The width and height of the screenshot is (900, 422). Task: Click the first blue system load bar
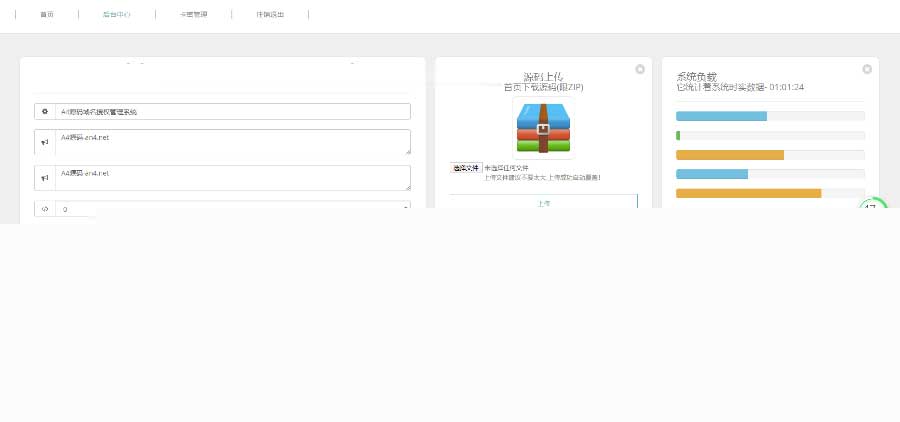pyautogui.click(x=721, y=116)
